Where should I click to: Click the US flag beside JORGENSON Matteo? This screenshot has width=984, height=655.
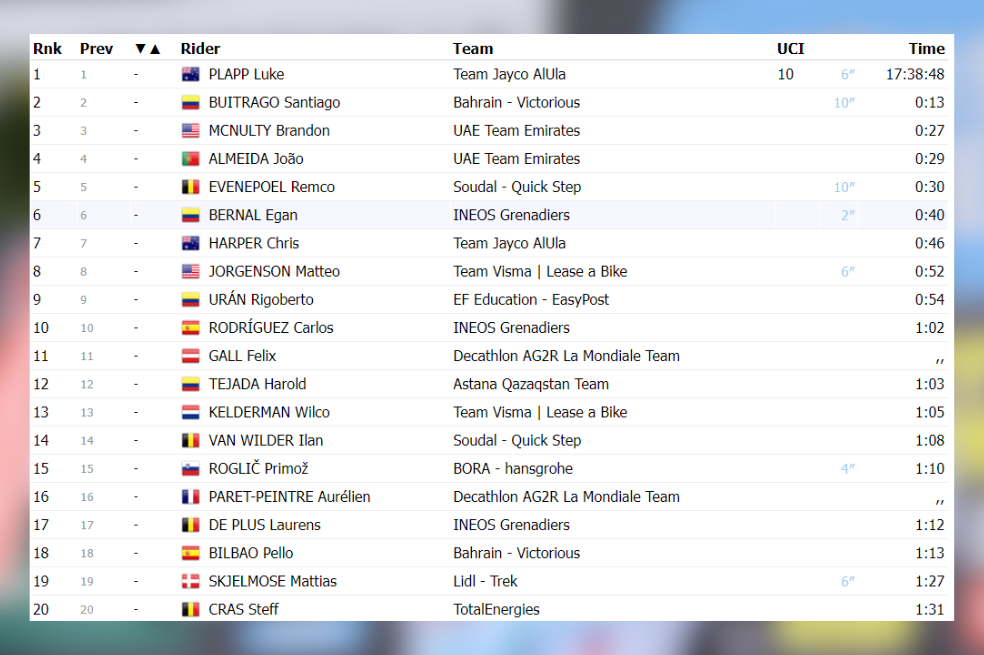tap(191, 272)
